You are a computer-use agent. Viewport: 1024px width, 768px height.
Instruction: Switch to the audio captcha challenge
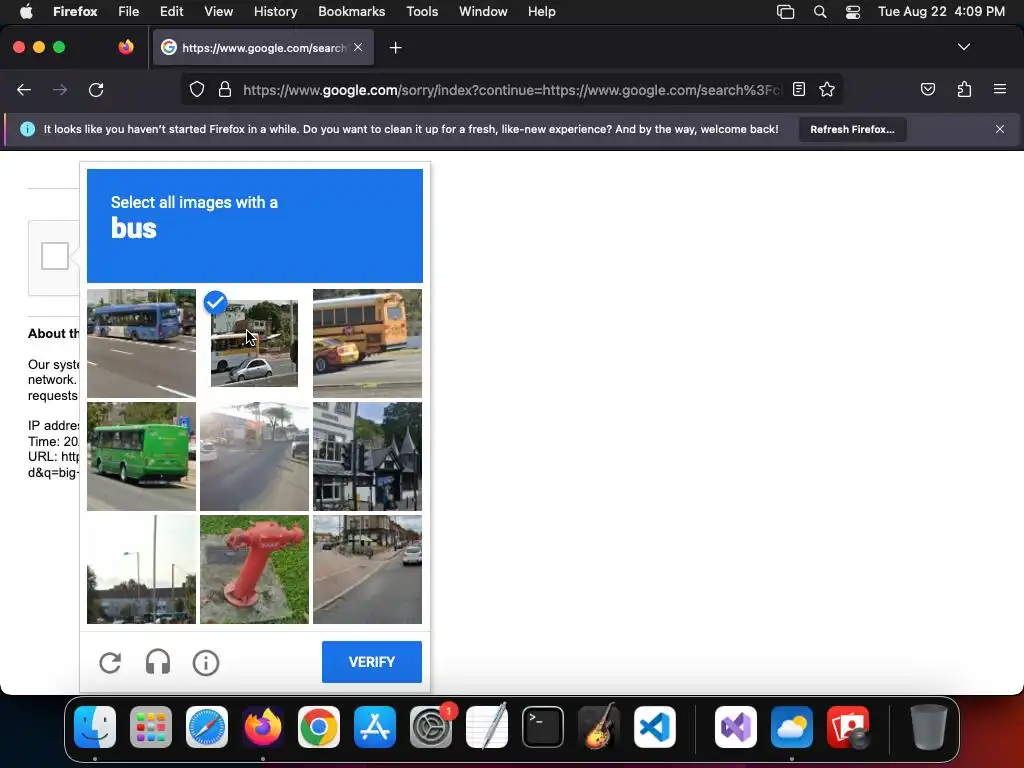(x=157, y=662)
